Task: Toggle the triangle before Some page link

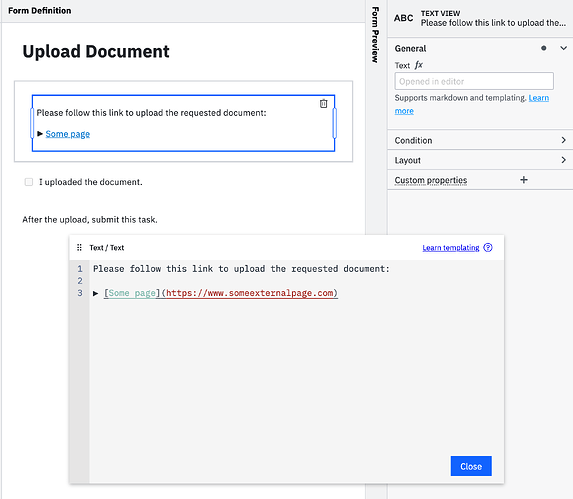Action: coord(40,134)
